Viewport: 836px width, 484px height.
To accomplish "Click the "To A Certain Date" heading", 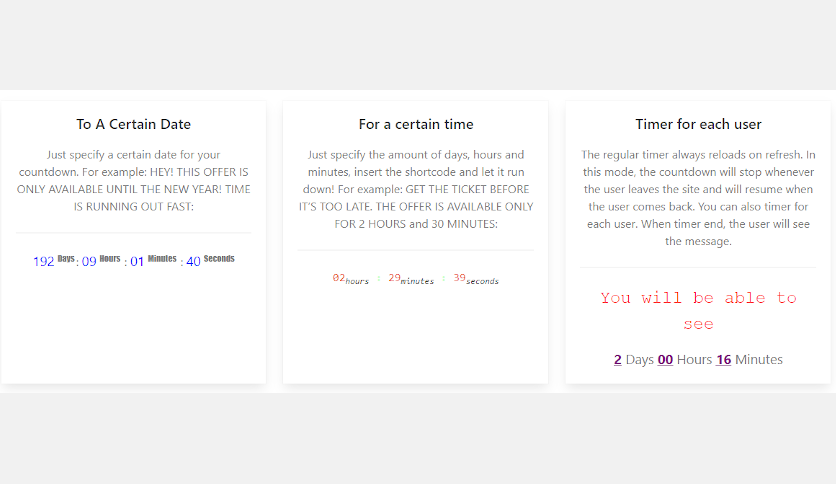I will click(x=133, y=125).
